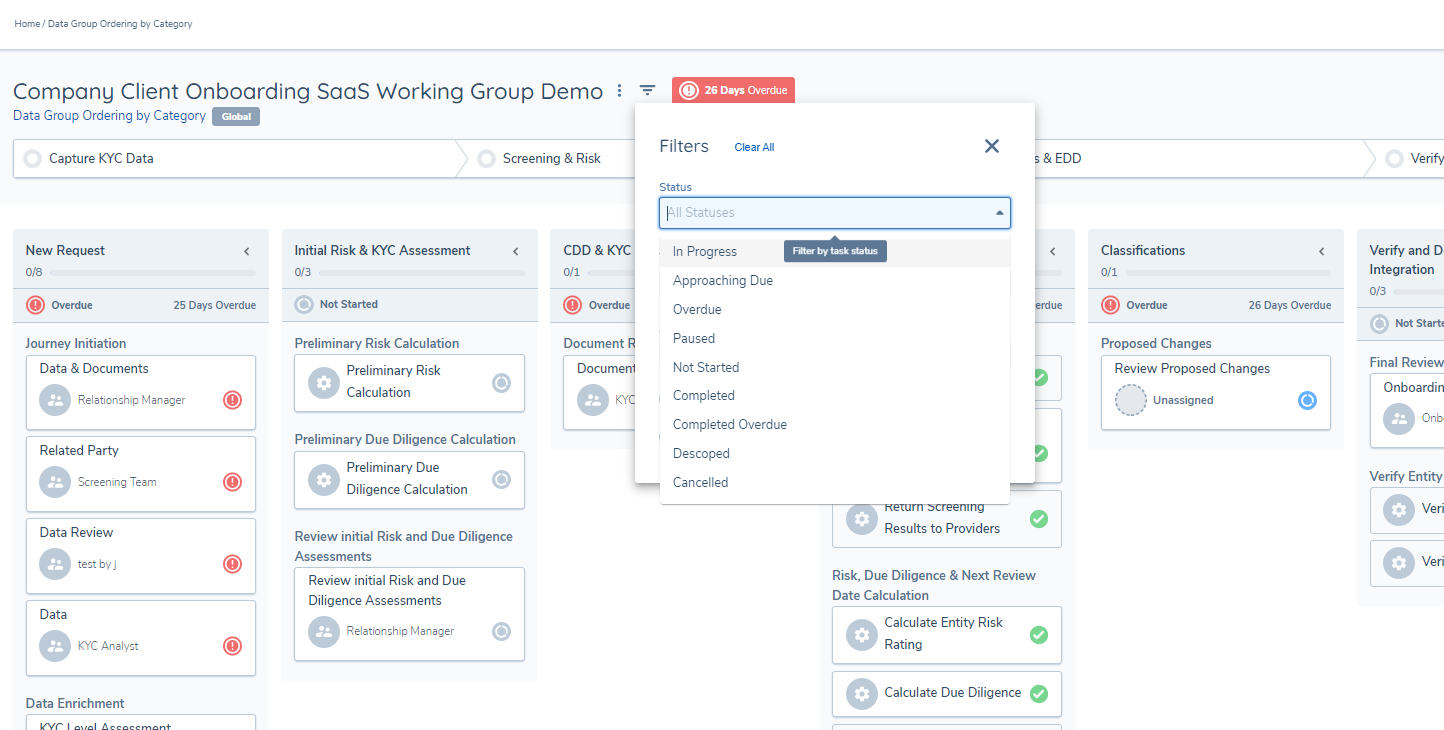Click the Screening Team avatar icon

click(x=55, y=482)
